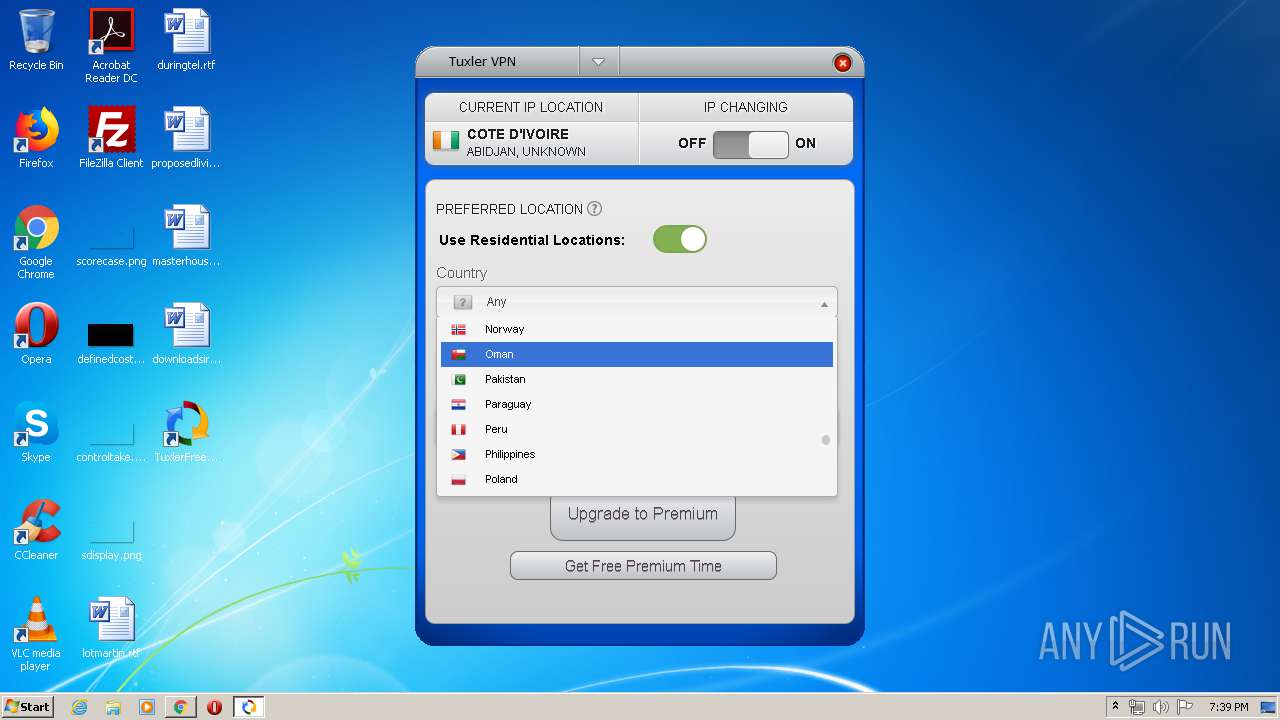Open Internet Explorer in the taskbar
The width and height of the screenshot is (1280, 720).
79,707
